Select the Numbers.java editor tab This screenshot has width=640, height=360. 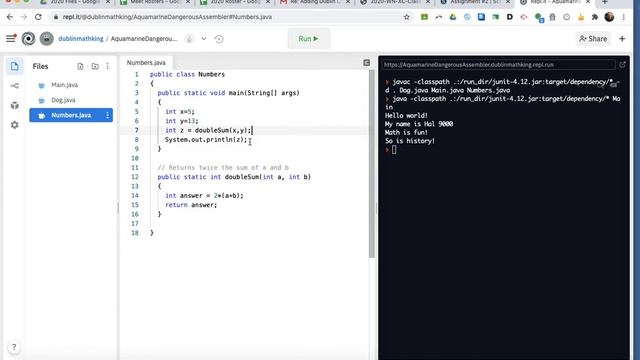pyautogui.click(x=146, y=62)
